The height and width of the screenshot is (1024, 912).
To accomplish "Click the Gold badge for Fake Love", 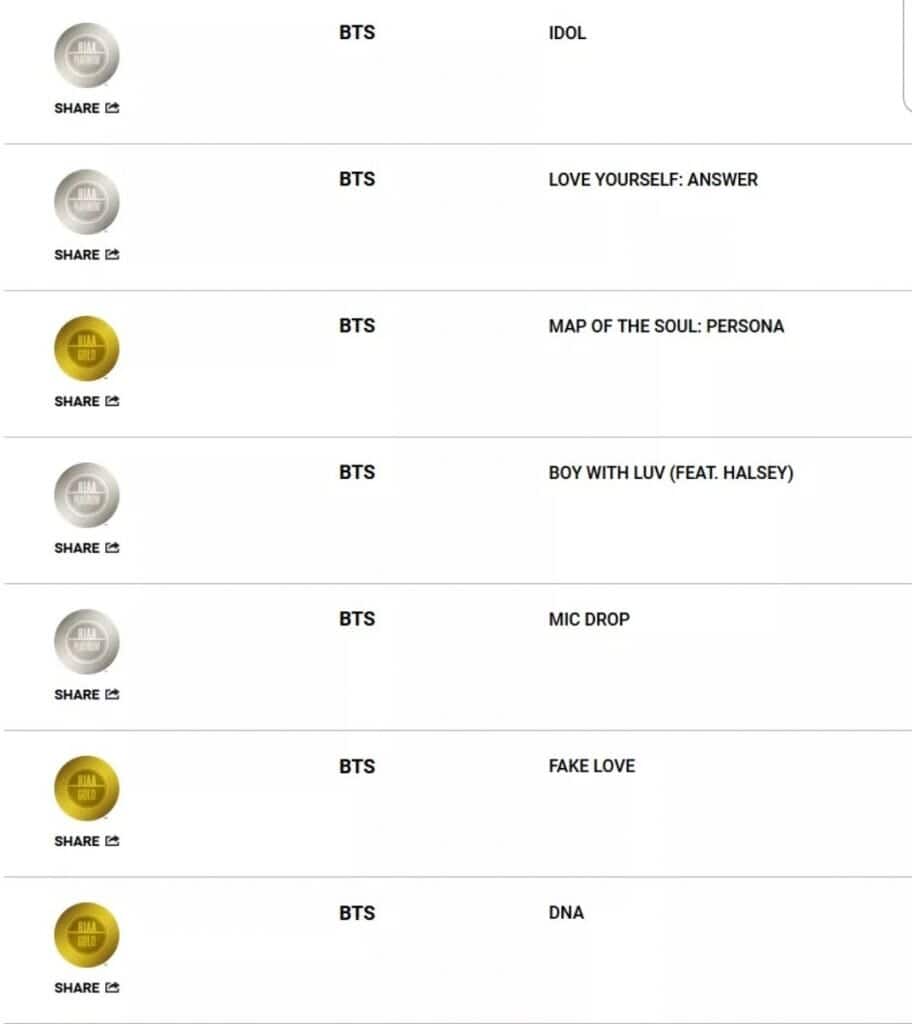I will [86, 789].
